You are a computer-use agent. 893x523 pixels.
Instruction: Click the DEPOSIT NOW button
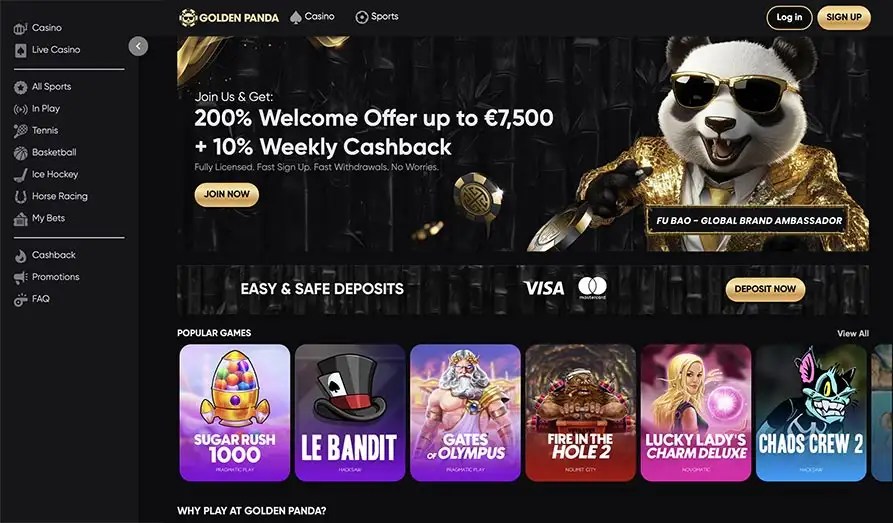coord(765,289)
